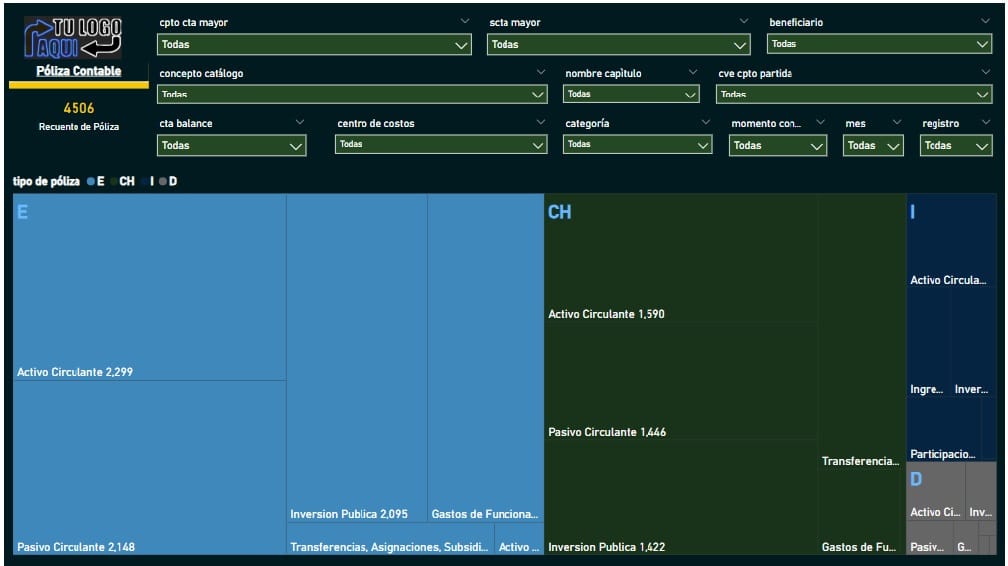
Task: Click cve cpto partida header chevron
Action: tap(986, 73)
